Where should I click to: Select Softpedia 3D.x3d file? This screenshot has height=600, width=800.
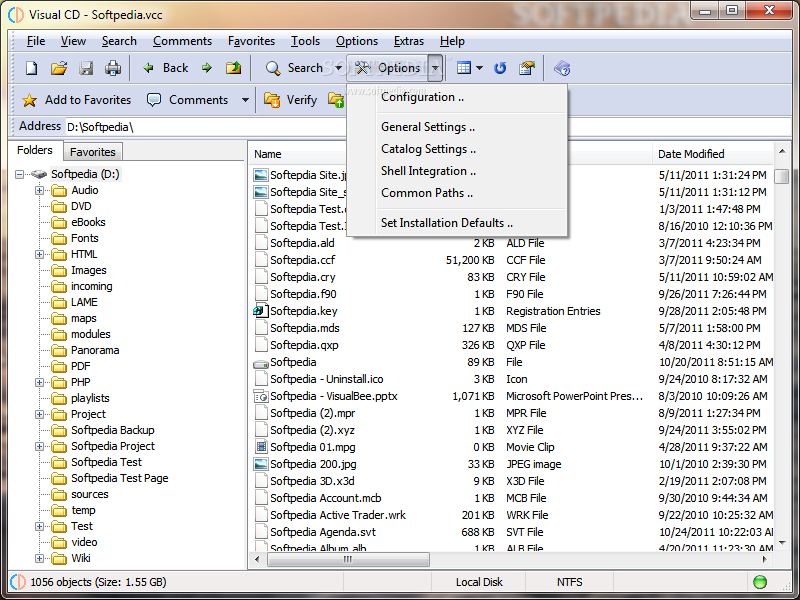click(312, 481)
